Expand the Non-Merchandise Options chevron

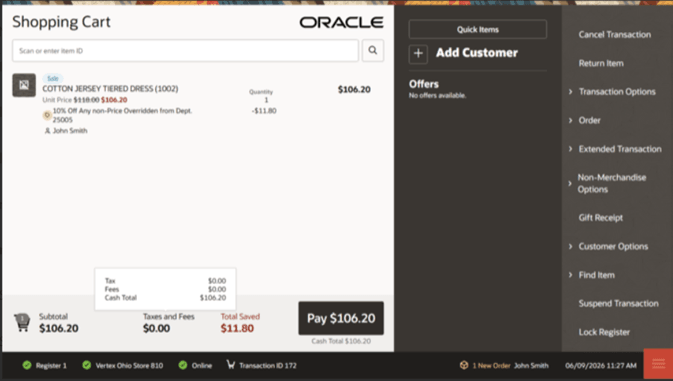point(570,183)
